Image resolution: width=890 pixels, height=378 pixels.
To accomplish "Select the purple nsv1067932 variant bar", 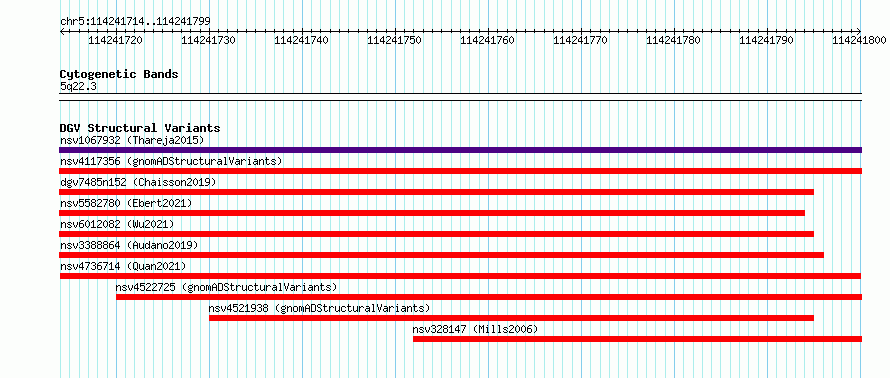I will [460, 150].
